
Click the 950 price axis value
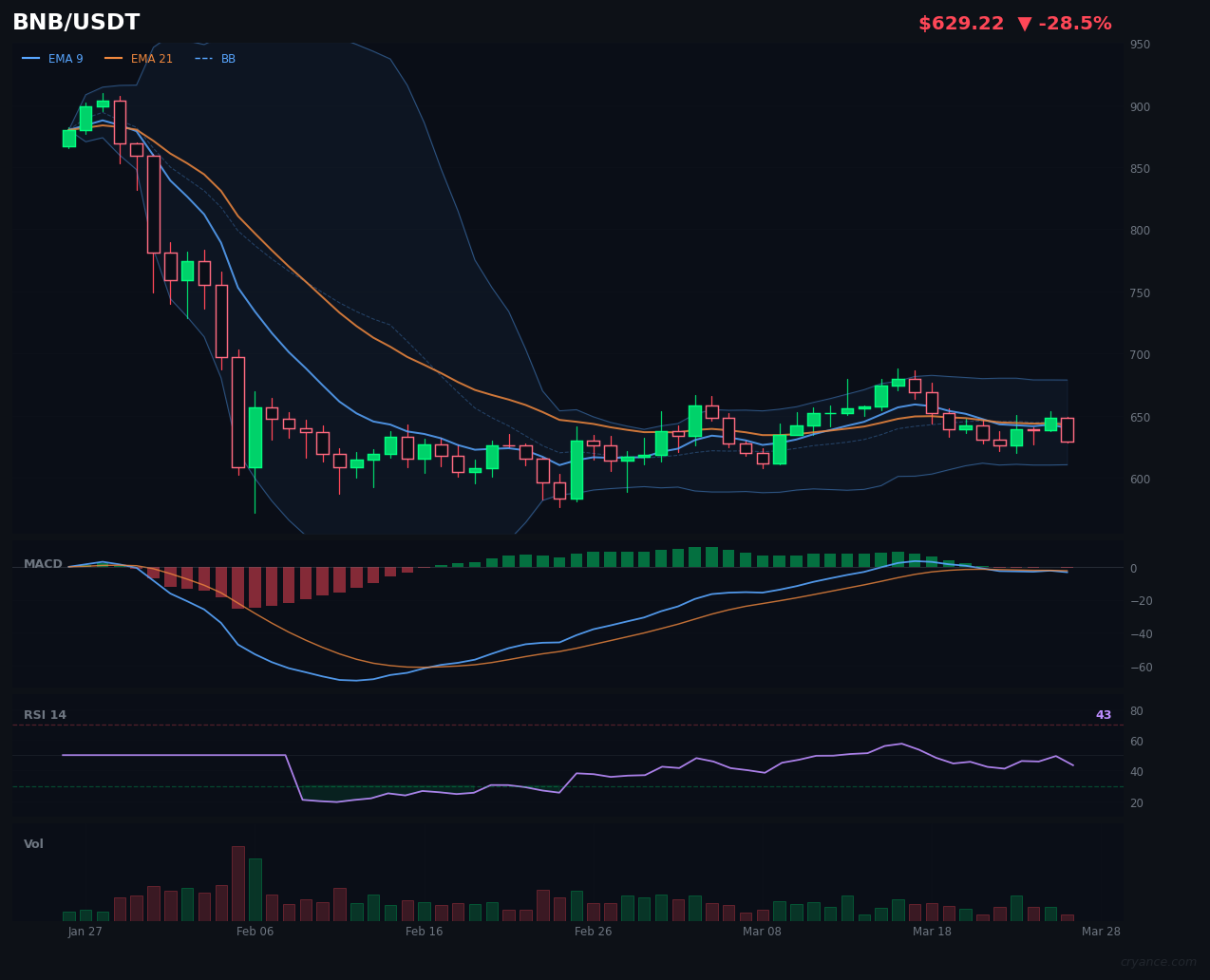[1138, 44]
